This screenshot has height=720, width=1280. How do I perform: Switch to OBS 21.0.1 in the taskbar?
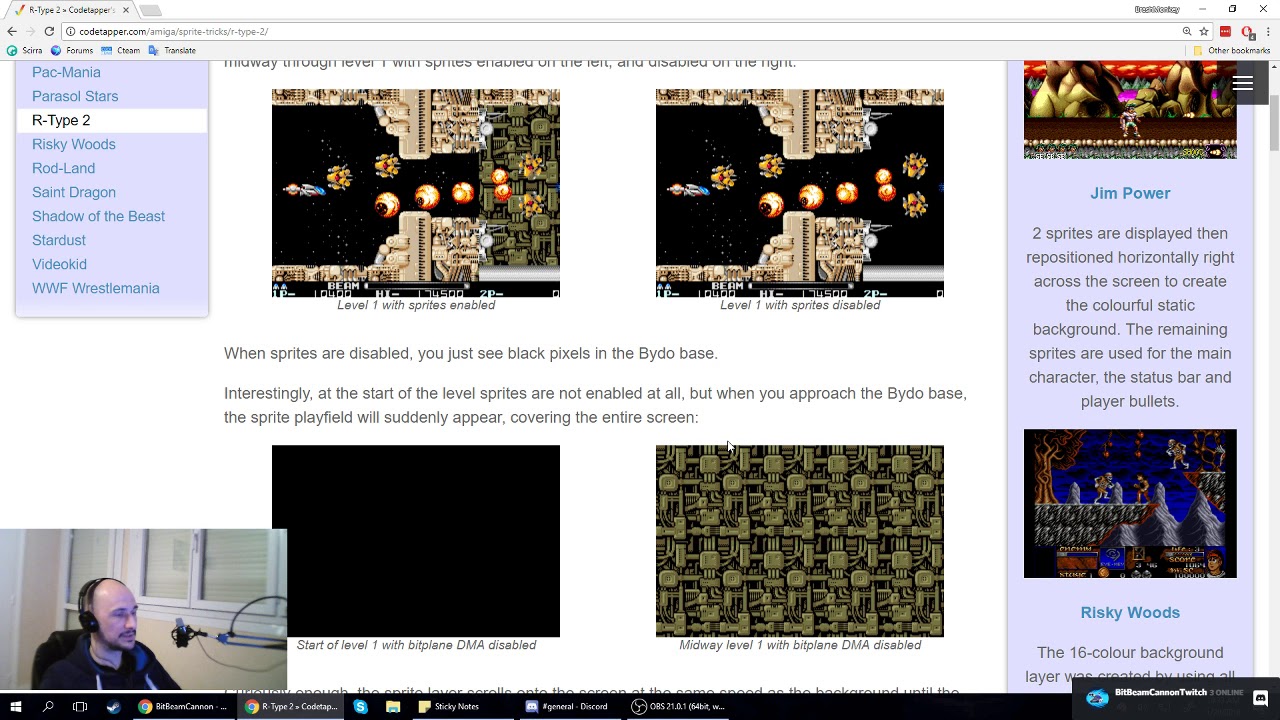(680, 706)
